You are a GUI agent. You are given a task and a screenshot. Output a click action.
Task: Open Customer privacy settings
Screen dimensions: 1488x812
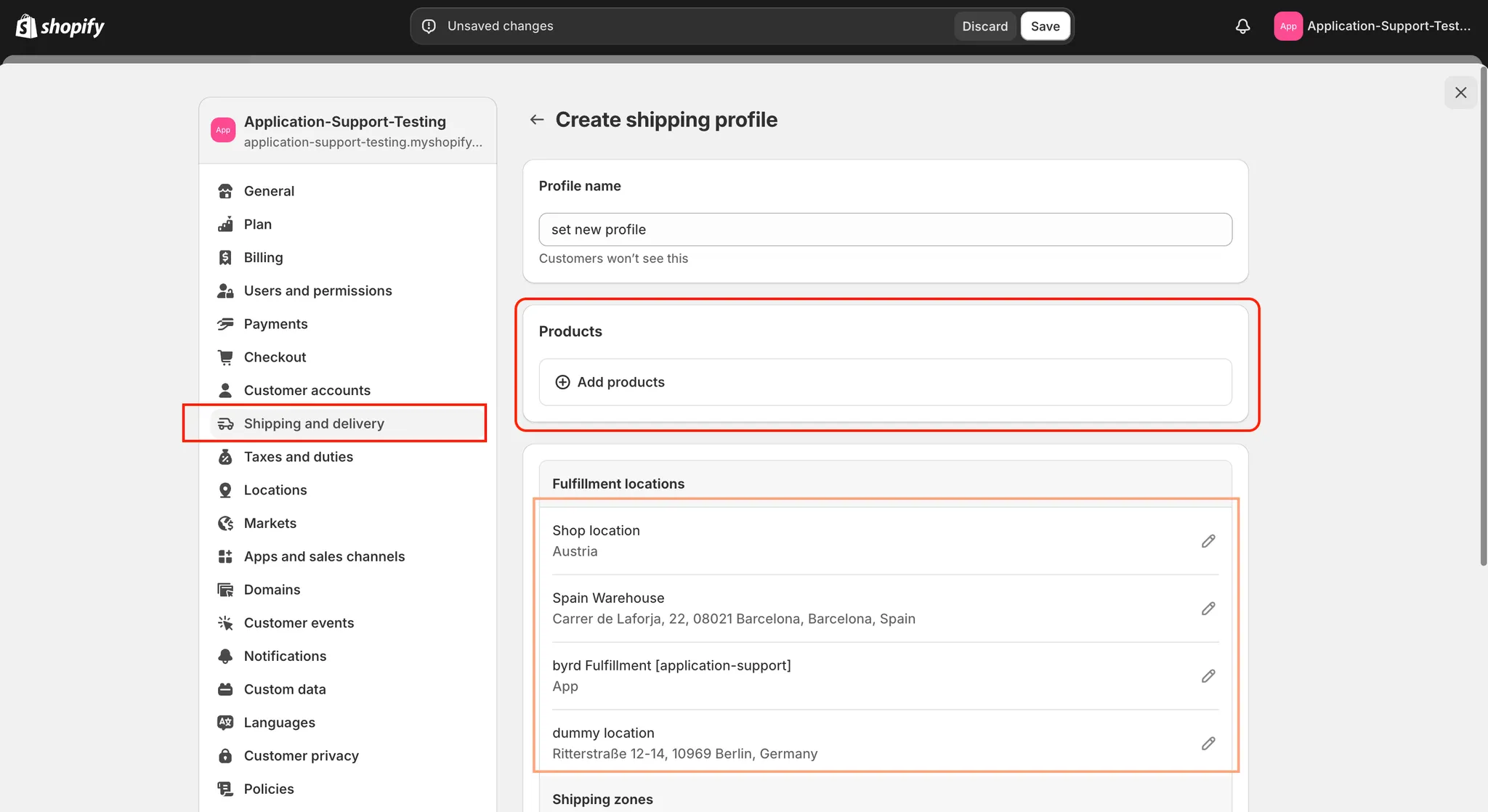click(301, 755)
